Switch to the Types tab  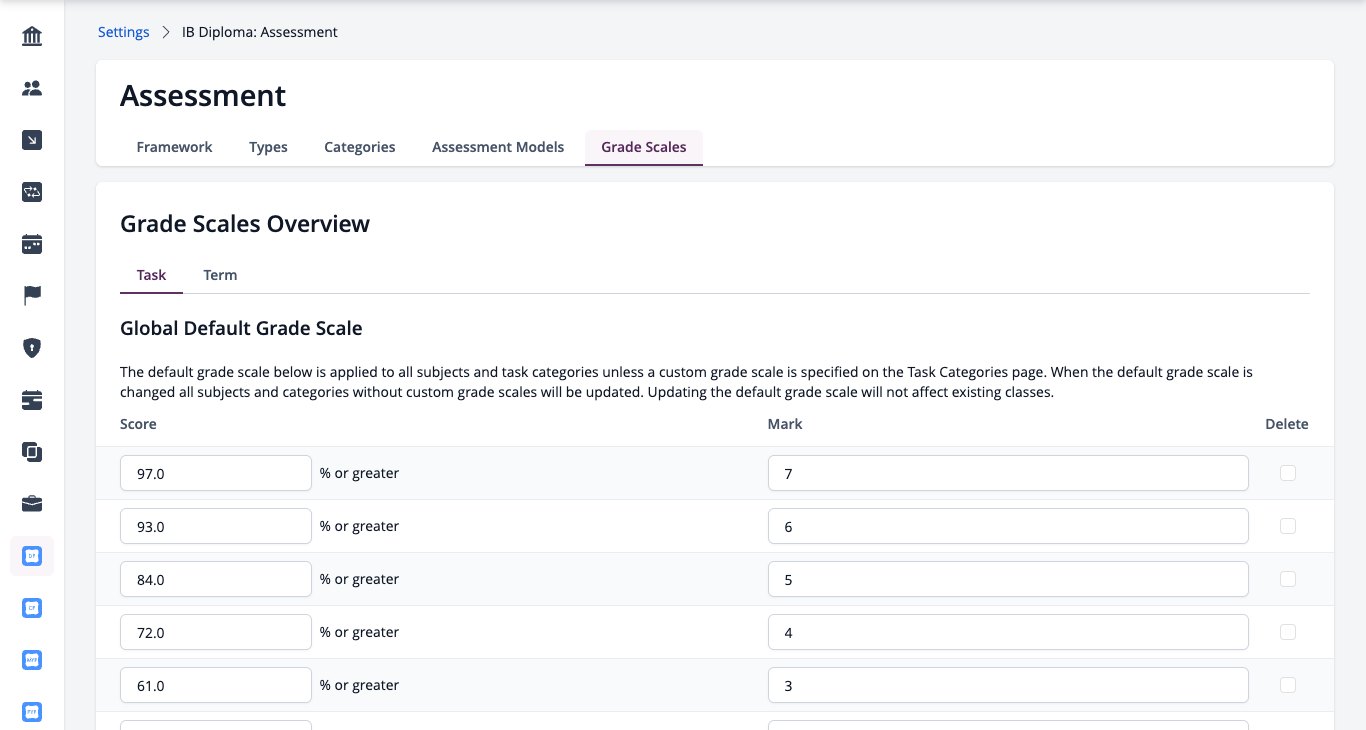point(268,147)
